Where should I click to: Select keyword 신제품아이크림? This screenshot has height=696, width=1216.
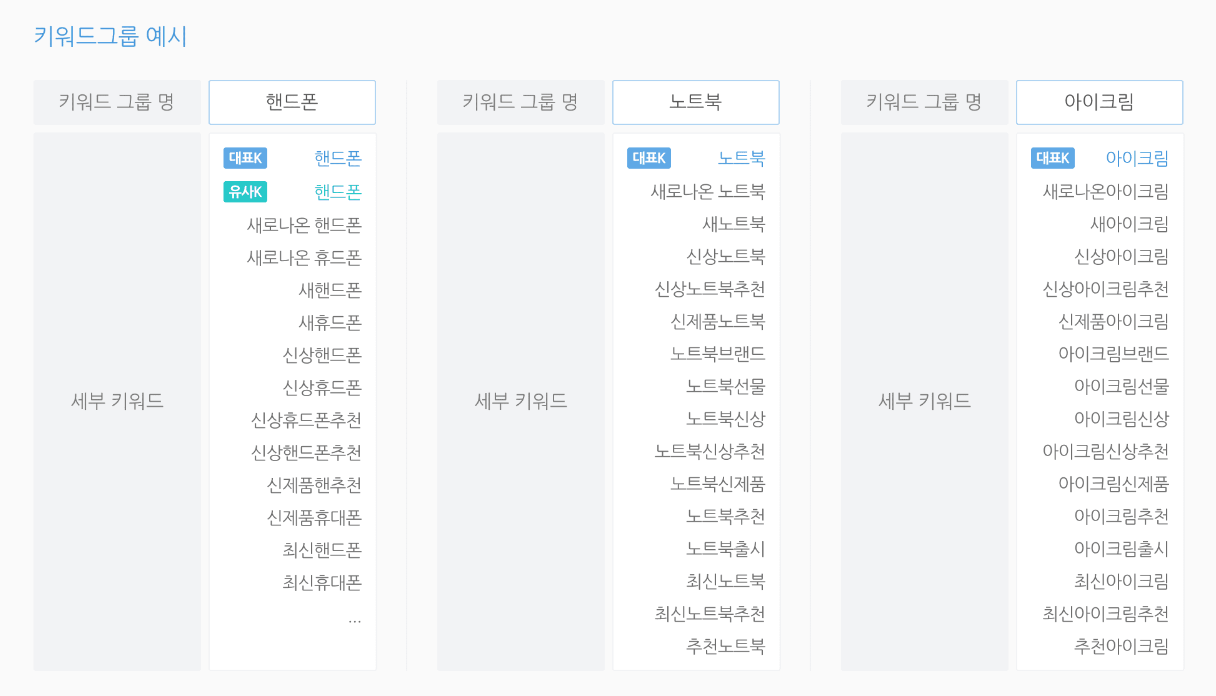click(x=1113, y=321)
